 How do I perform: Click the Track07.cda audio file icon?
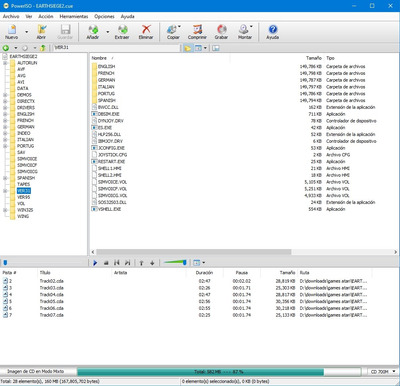tap(5, 315)
